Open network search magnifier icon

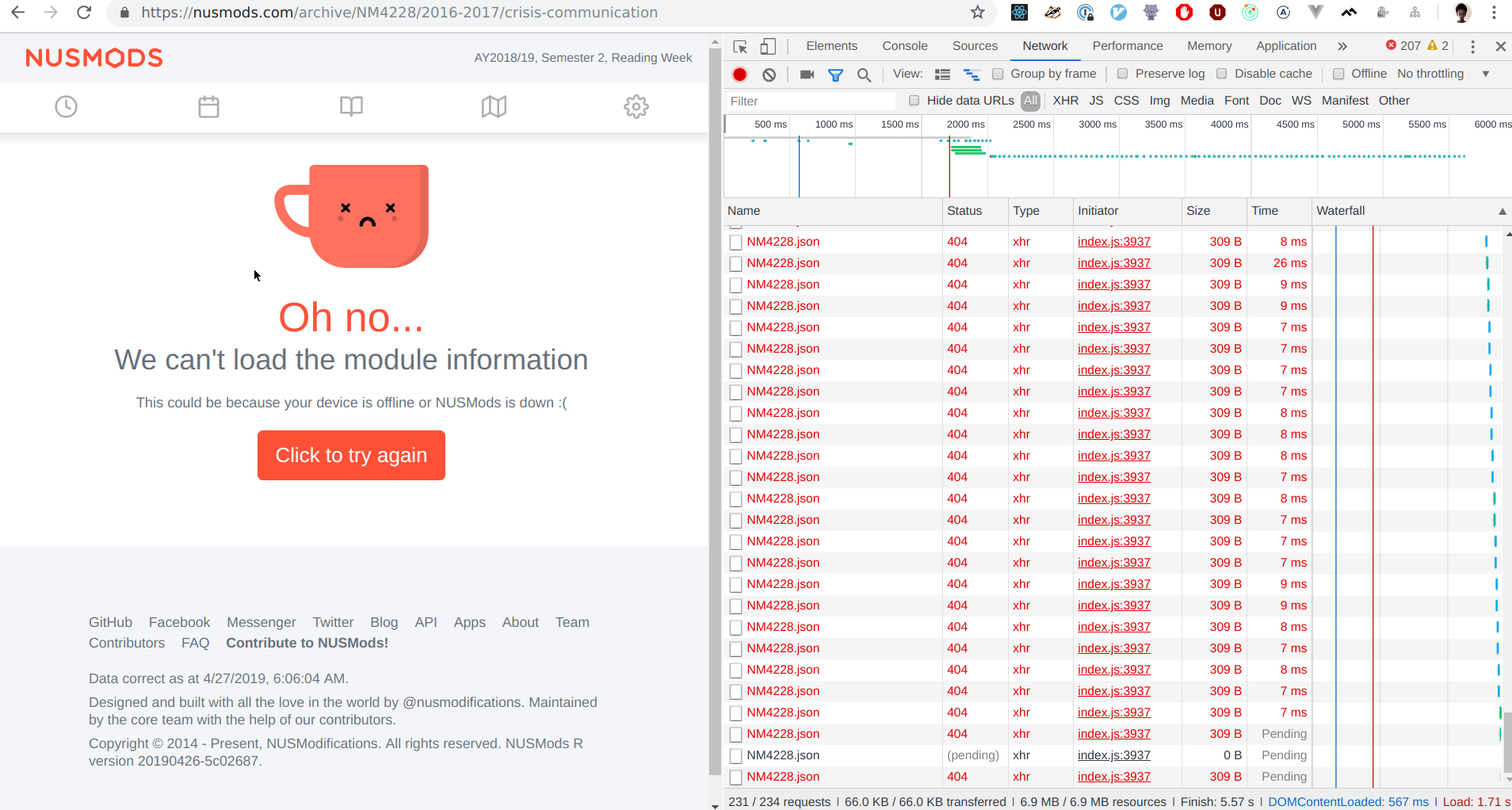(x=864, y=75)
